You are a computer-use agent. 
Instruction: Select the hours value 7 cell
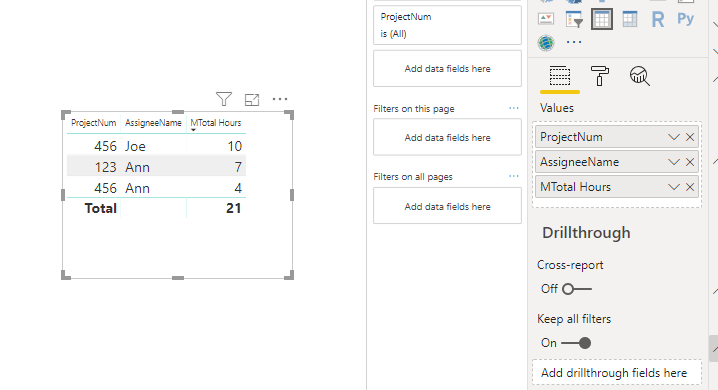(238, 167)
